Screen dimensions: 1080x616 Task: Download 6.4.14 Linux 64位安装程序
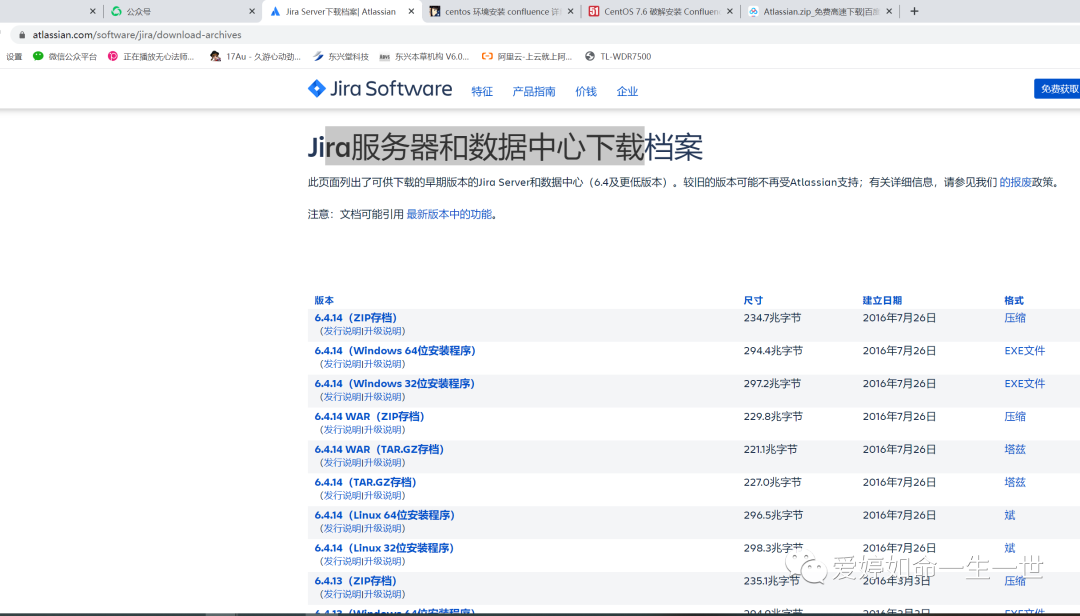click(384, 515)
